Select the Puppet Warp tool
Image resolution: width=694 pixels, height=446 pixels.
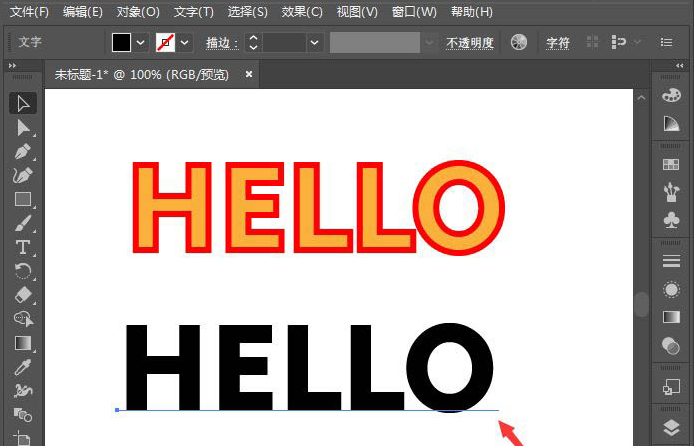[23, 391]
